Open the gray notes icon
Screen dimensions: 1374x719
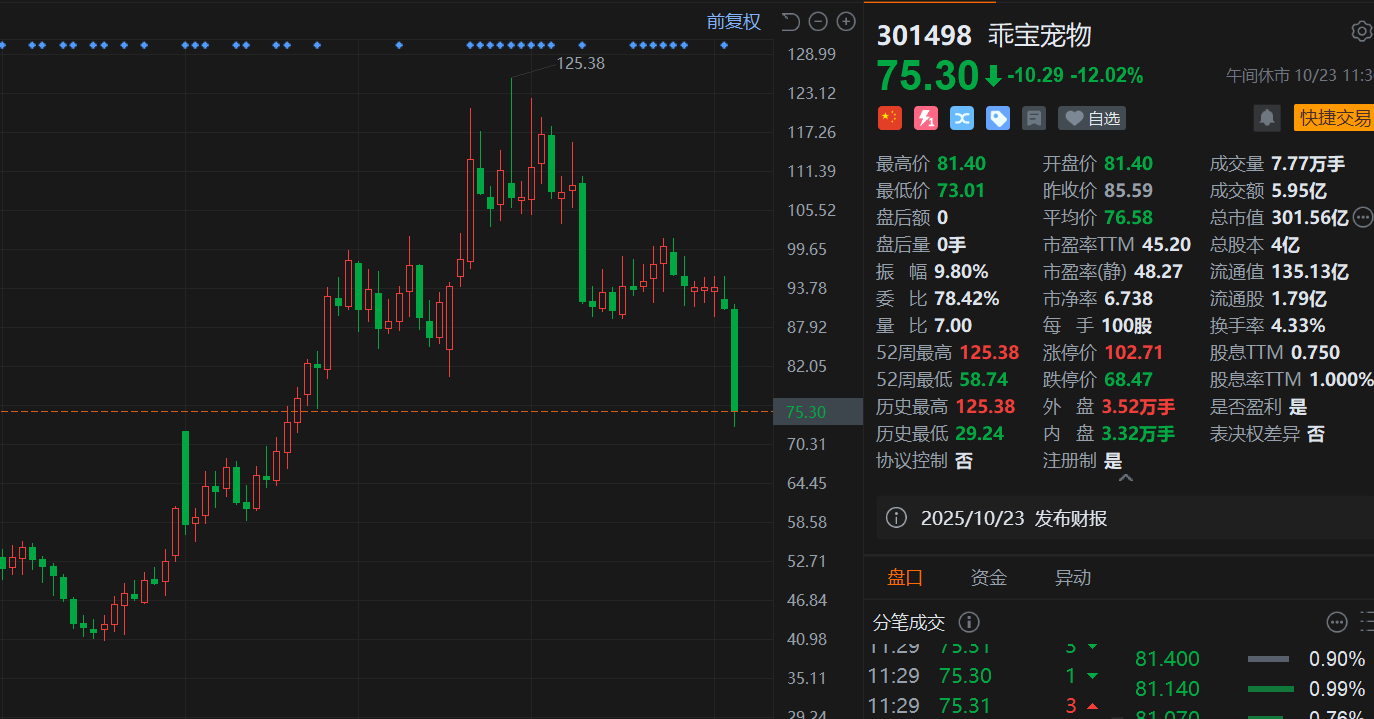tap(1033, 118)
